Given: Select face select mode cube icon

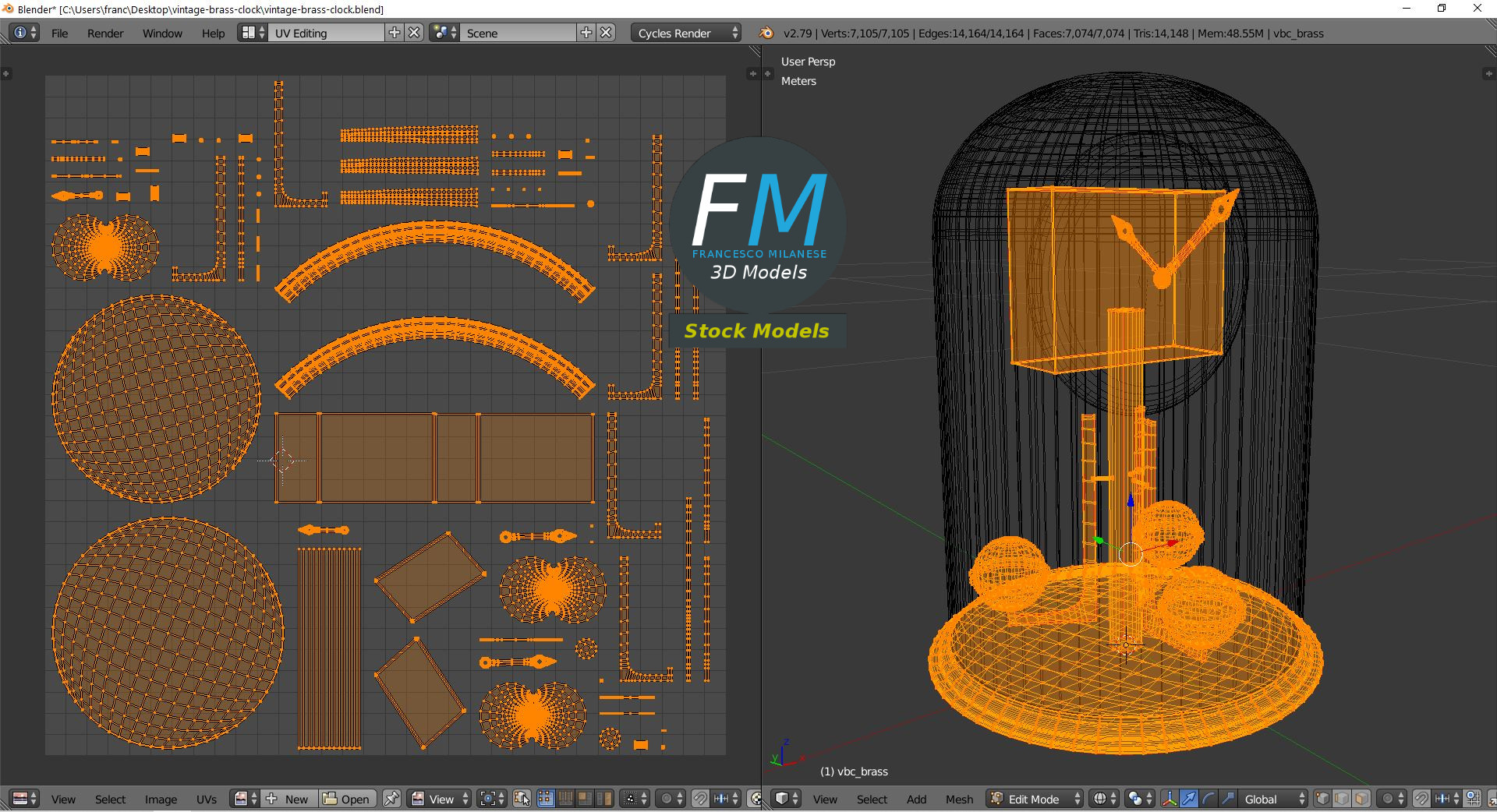Looking at the screenshot, I should [1361, 799].
